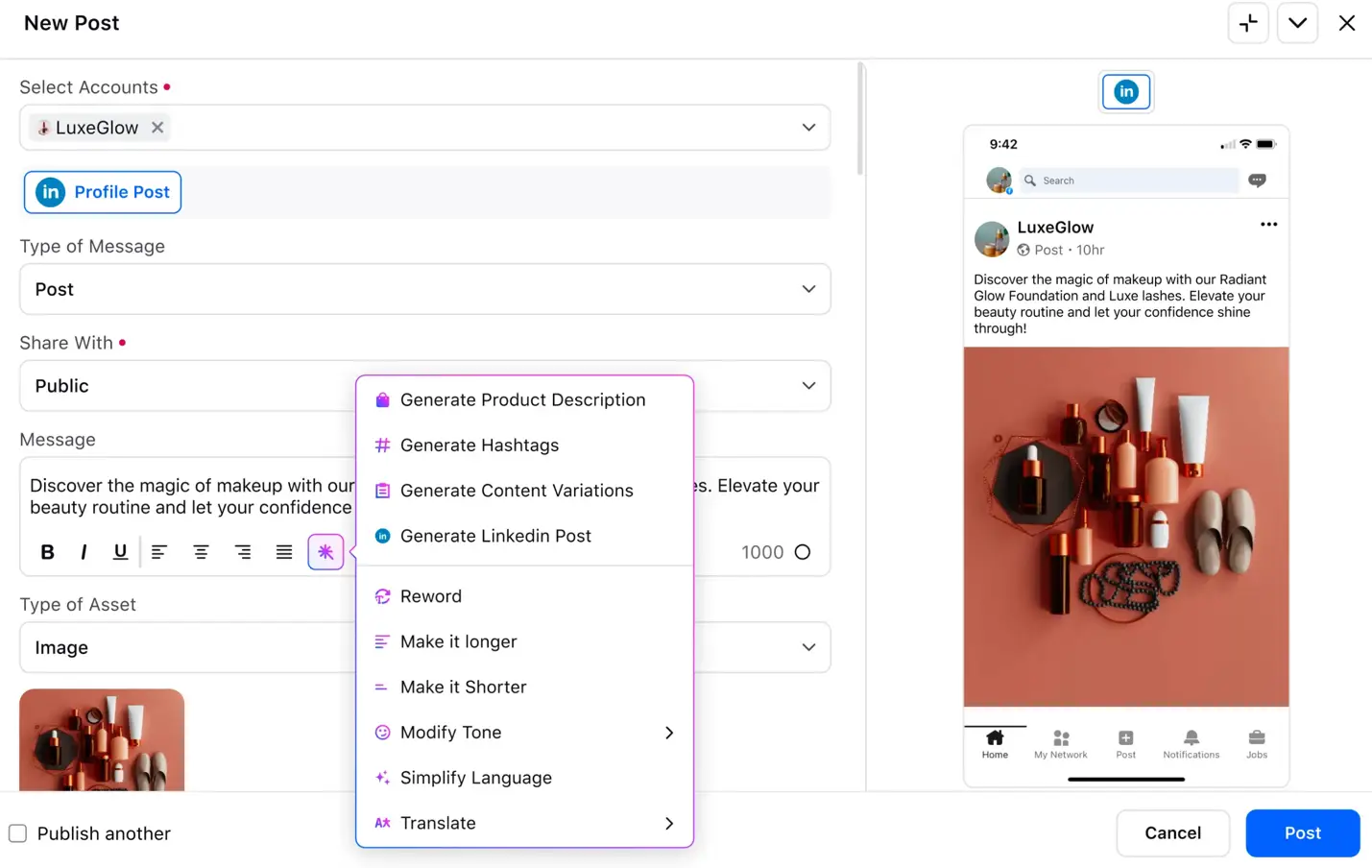Image resolution: width=1372 pixels, height=868 pixels.
Task: Select My Network in the preview nav
Action: [x=1060, y=744]
